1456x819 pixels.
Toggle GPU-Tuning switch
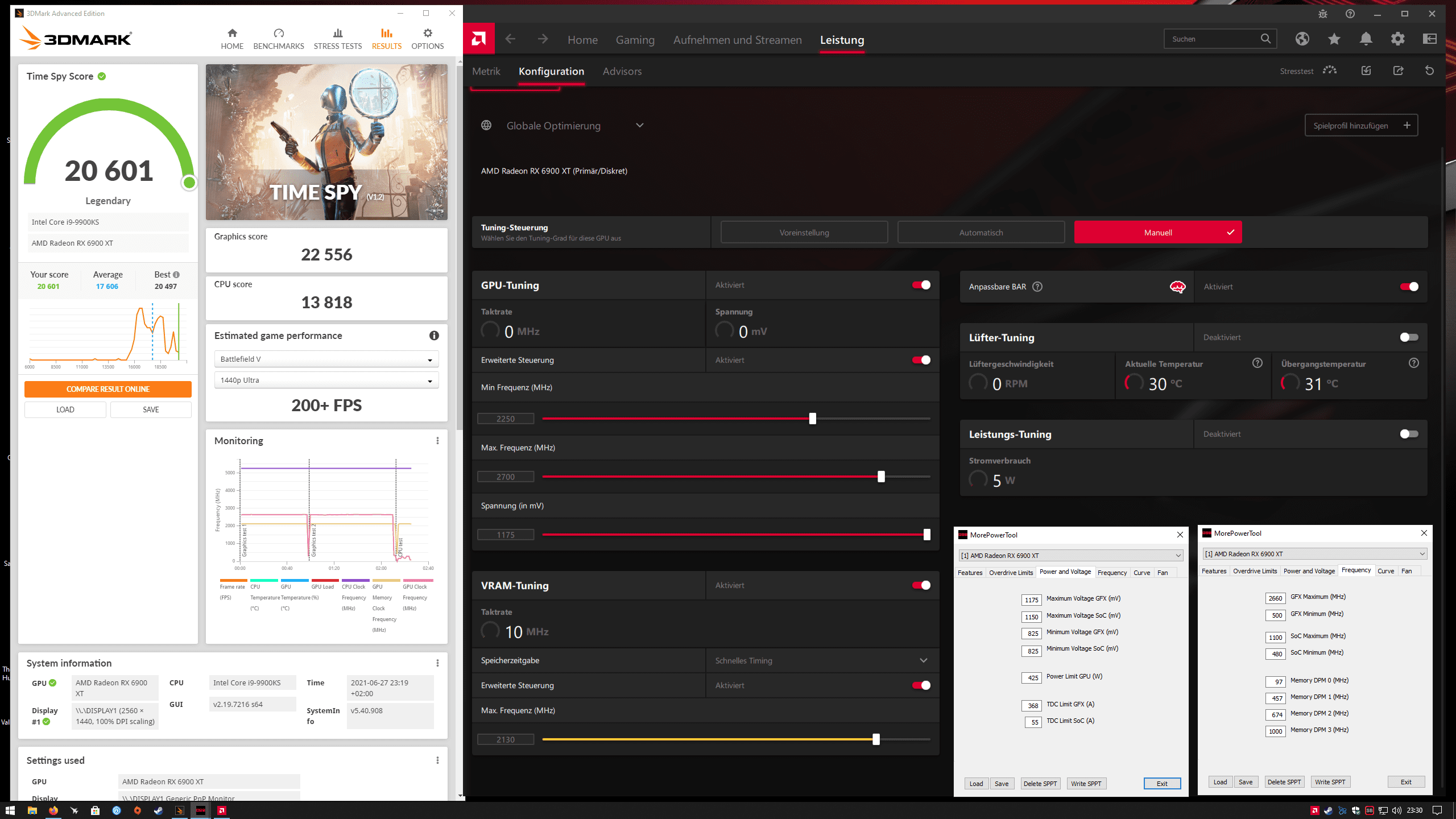pyautogui.click(x=921, y=285)
